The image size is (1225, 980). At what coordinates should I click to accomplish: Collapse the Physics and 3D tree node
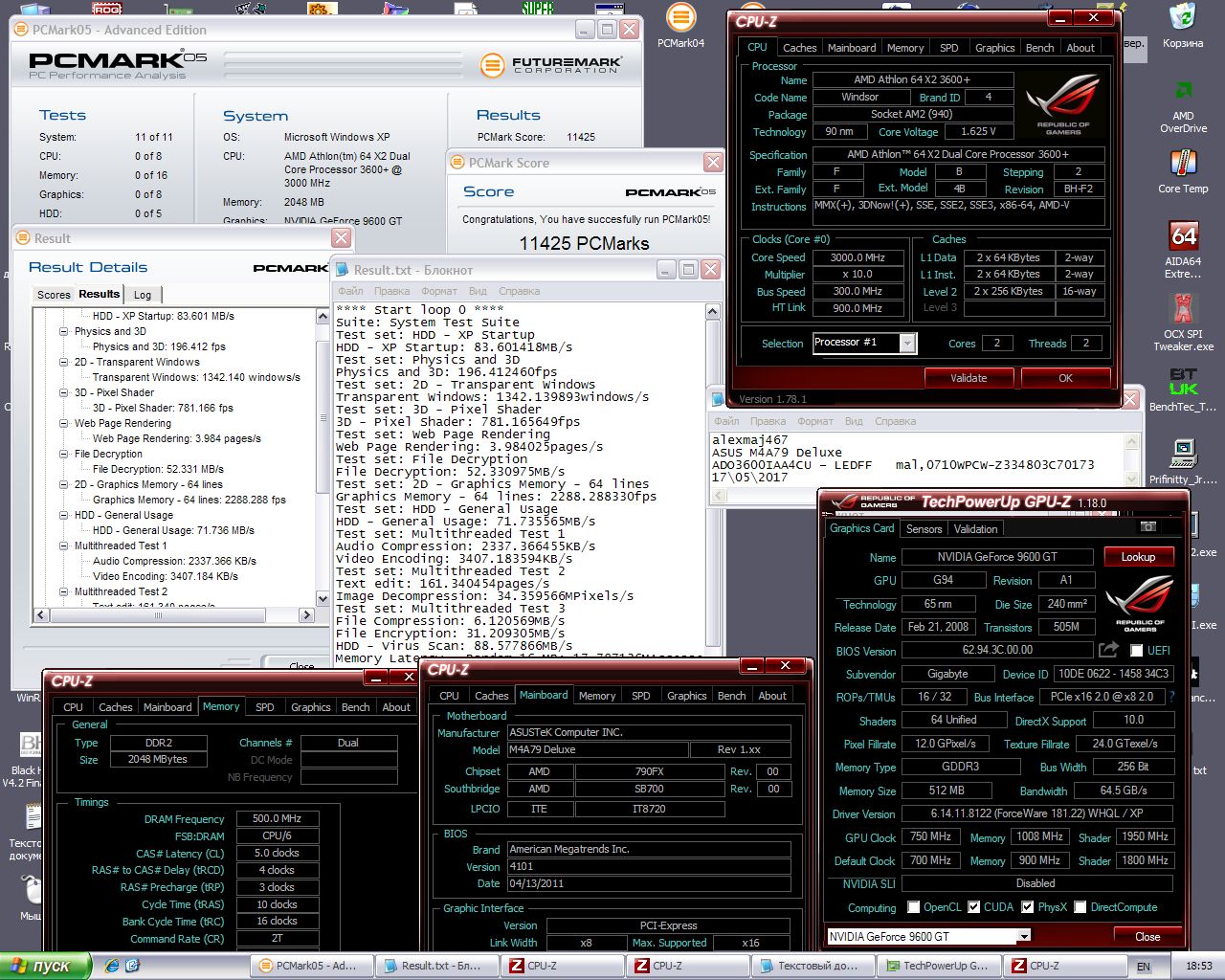pyautogui.click(x=64, y=331)
